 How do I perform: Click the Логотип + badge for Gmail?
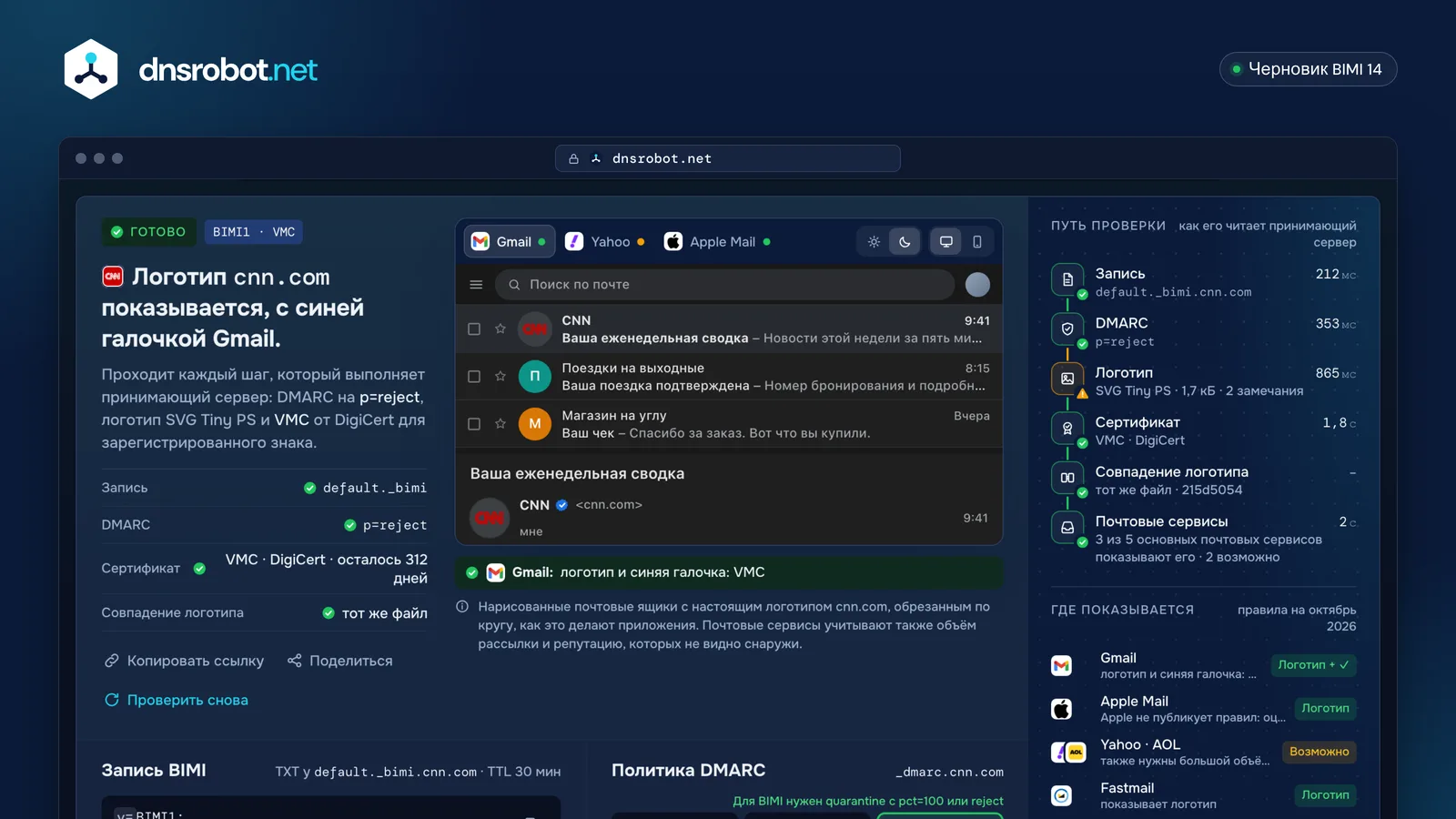(1313, 665)
